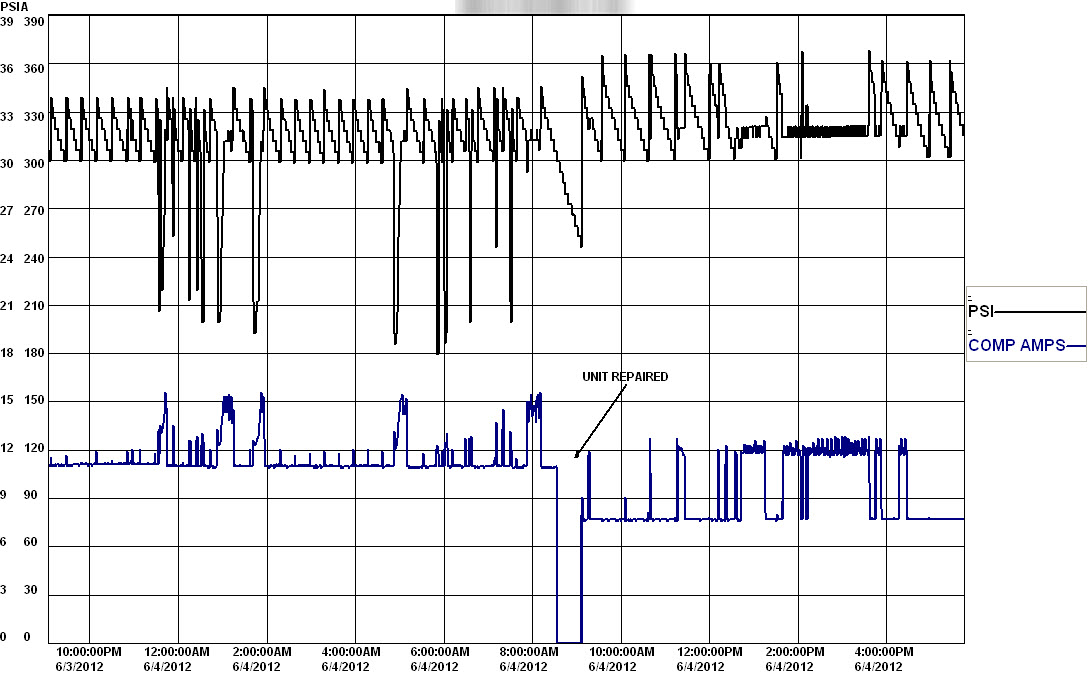Click the arrow pointing from UNIT REPAIRED
The width and height of the screenshot is (1088, 673).
coord(600,421)
